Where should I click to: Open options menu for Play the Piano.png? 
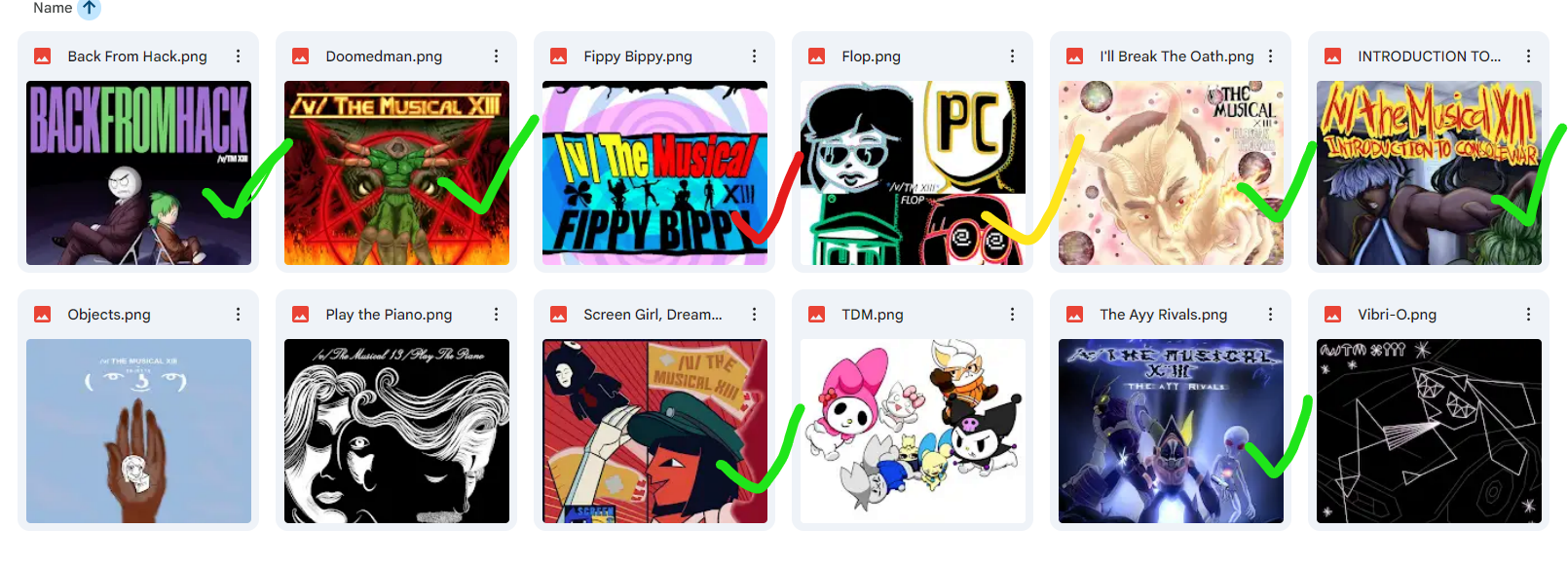[x=496, y=315]
